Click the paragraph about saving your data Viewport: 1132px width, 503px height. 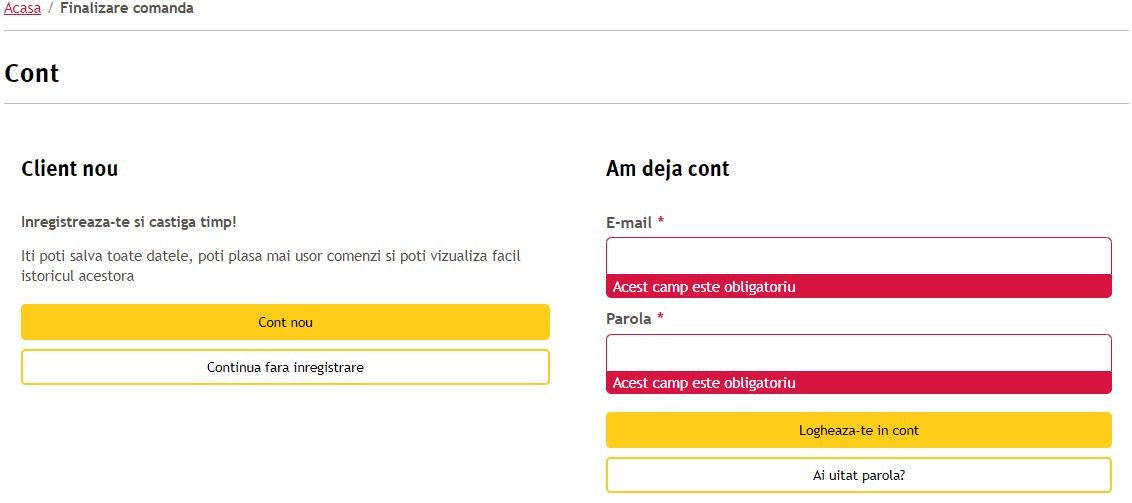[x=271, y=266]
